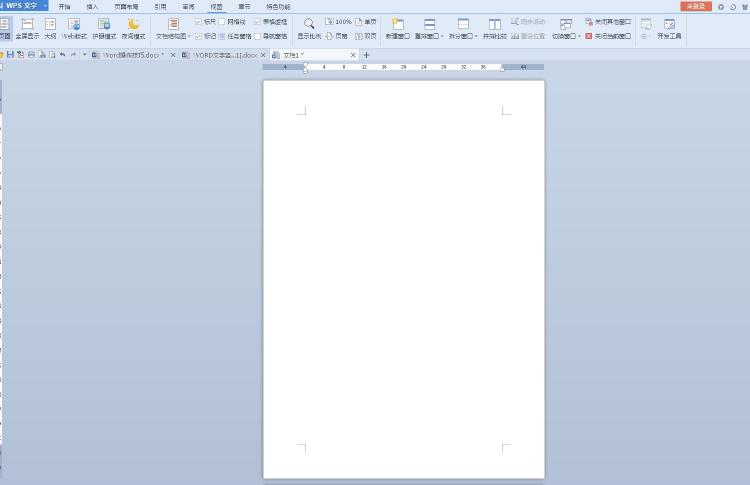Enable eye protection mode

[104, 27]
